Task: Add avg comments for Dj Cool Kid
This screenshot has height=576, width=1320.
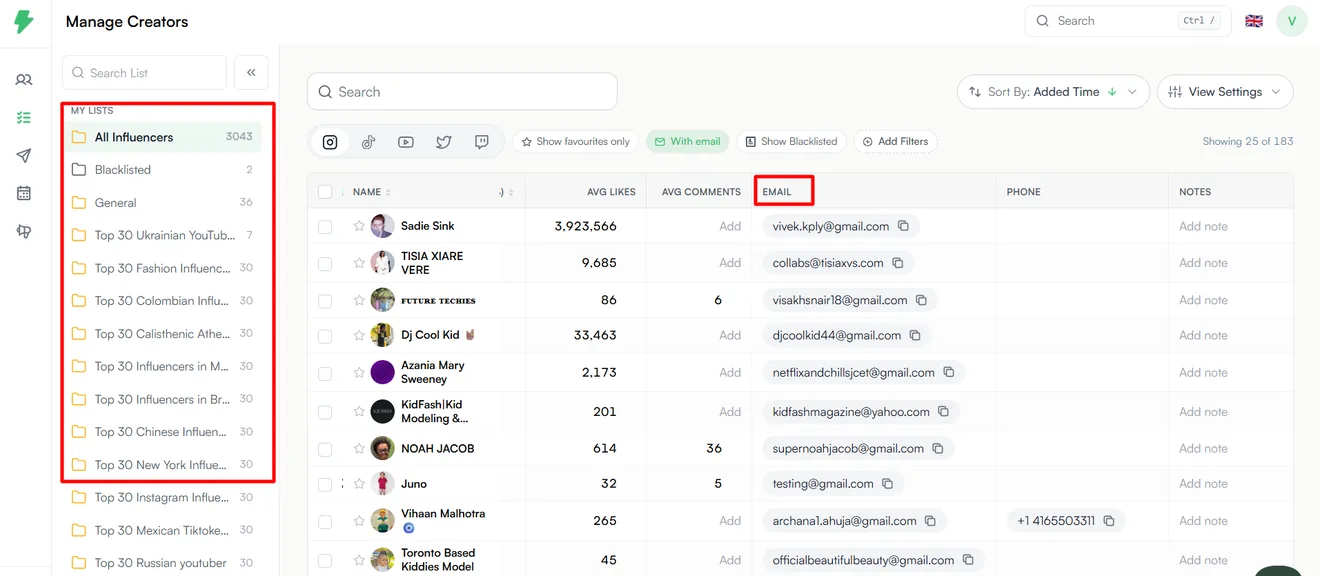Action: 730,335
